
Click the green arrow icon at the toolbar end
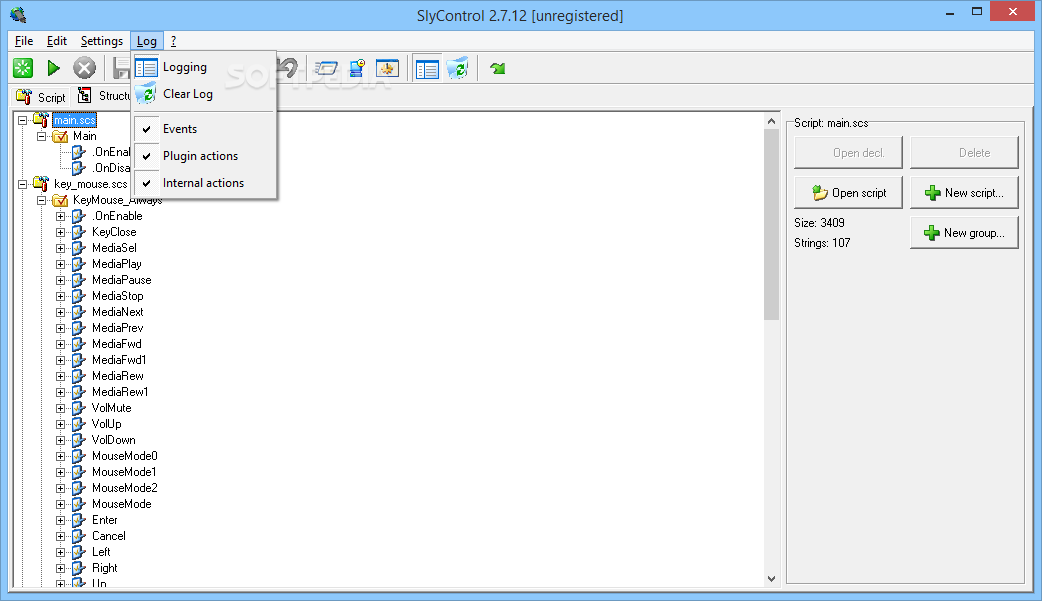pos(498,68)
